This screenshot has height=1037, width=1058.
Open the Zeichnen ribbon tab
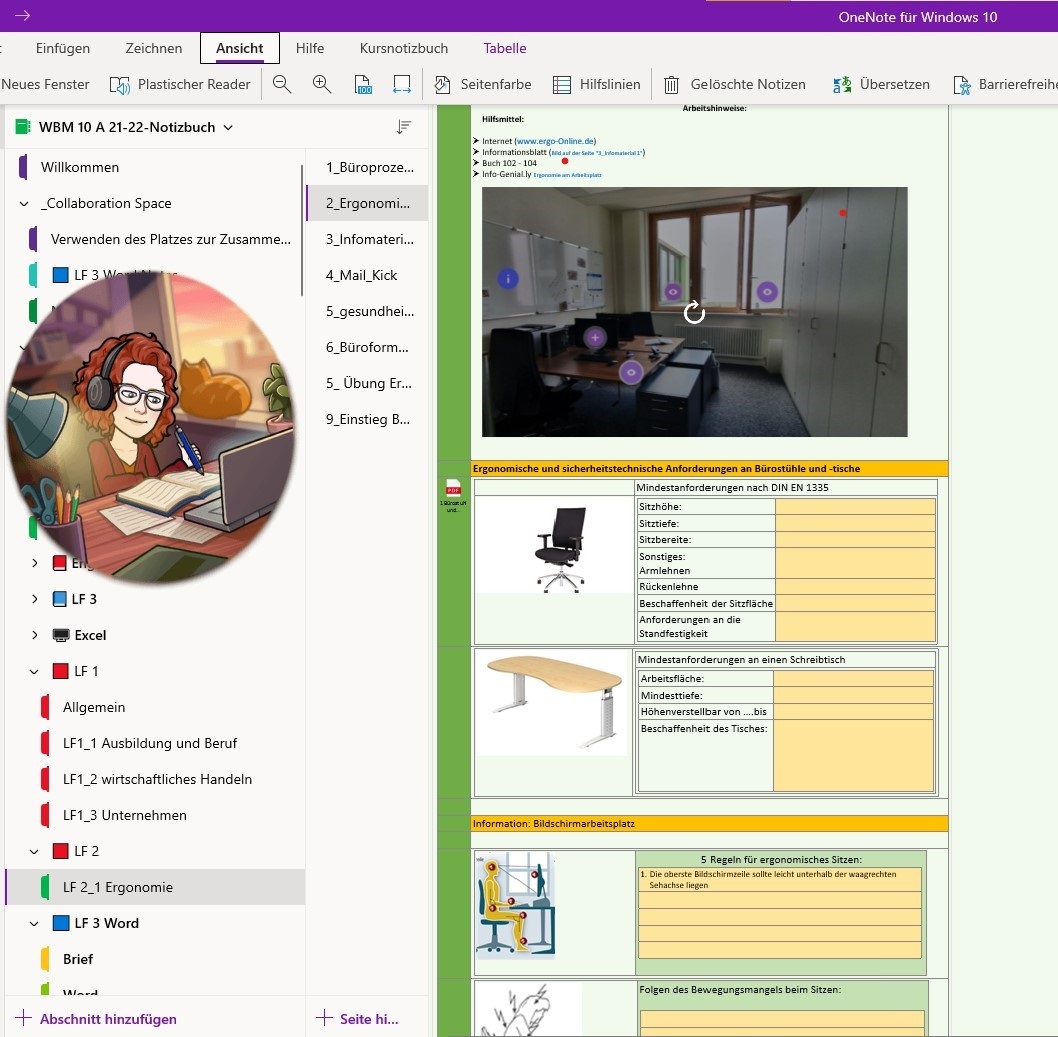(154, 48)
